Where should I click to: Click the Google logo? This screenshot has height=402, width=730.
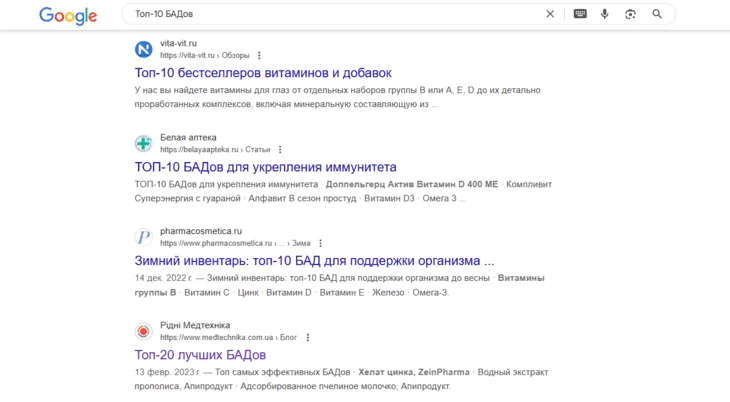click(x=68, y=15)
